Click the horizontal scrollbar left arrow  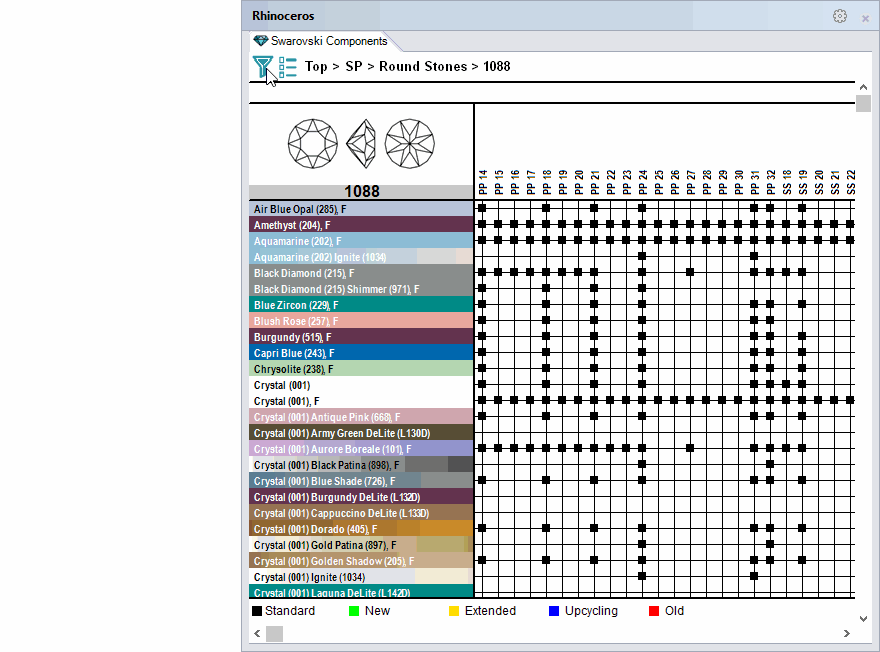point(257,633)
